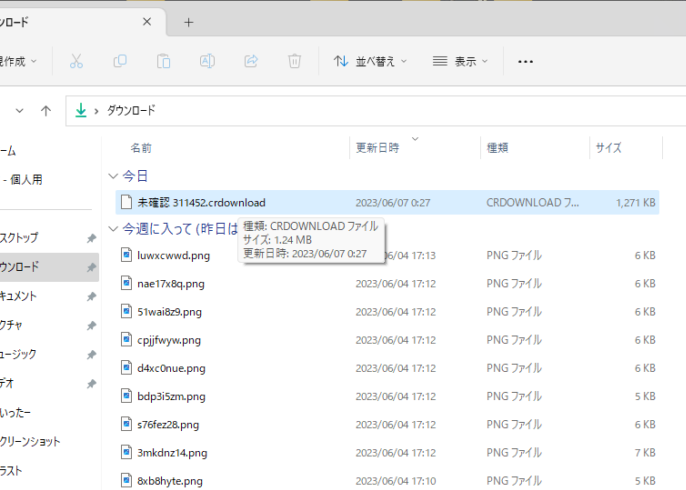Select the 未確認 311452.crdownload file

coord(201,202)
